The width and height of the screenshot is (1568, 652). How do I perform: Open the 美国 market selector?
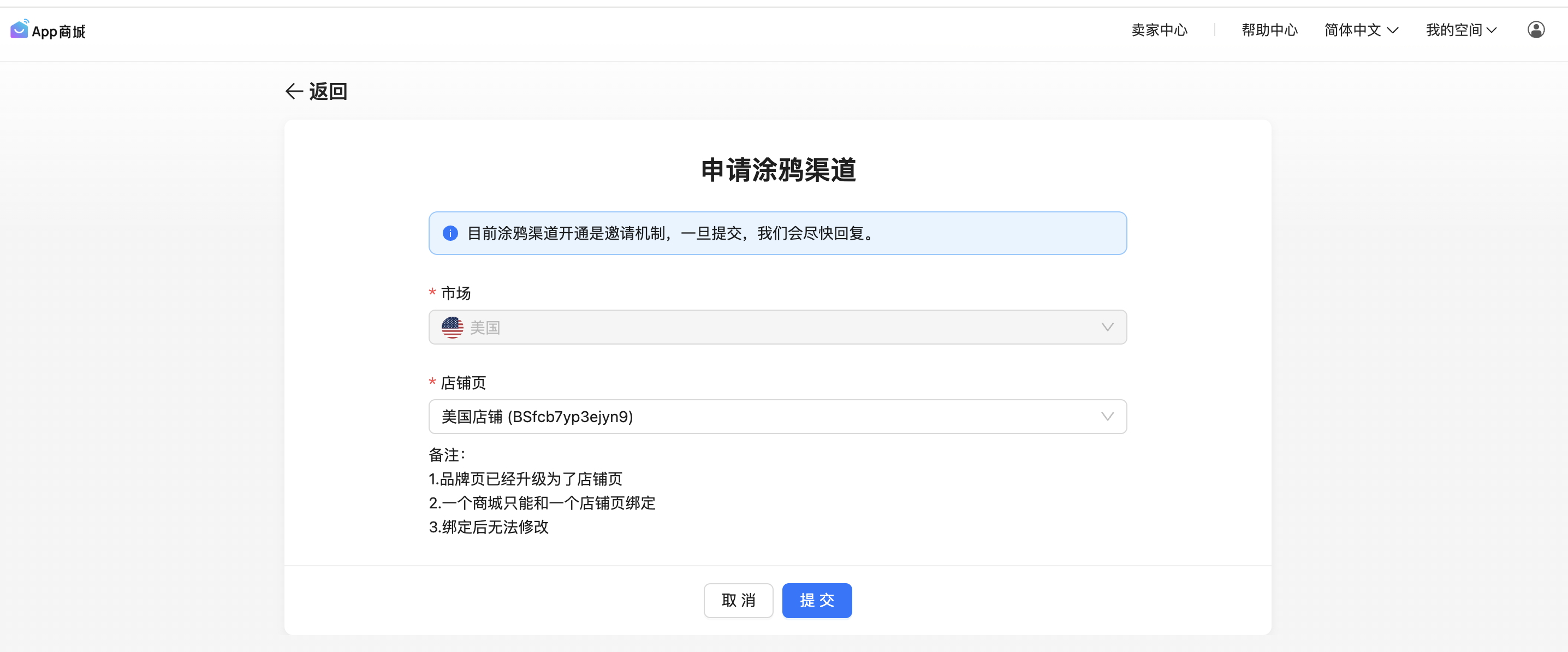(777, 328)
